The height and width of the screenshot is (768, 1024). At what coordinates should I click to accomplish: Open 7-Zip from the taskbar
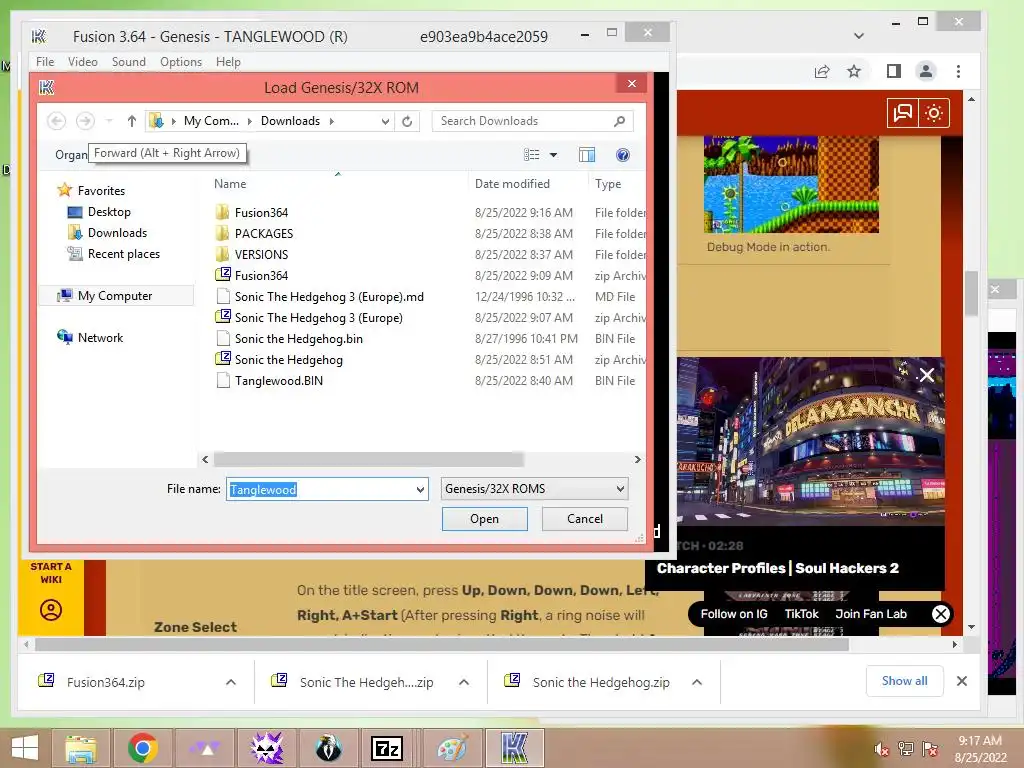click(x=387, y=748)
